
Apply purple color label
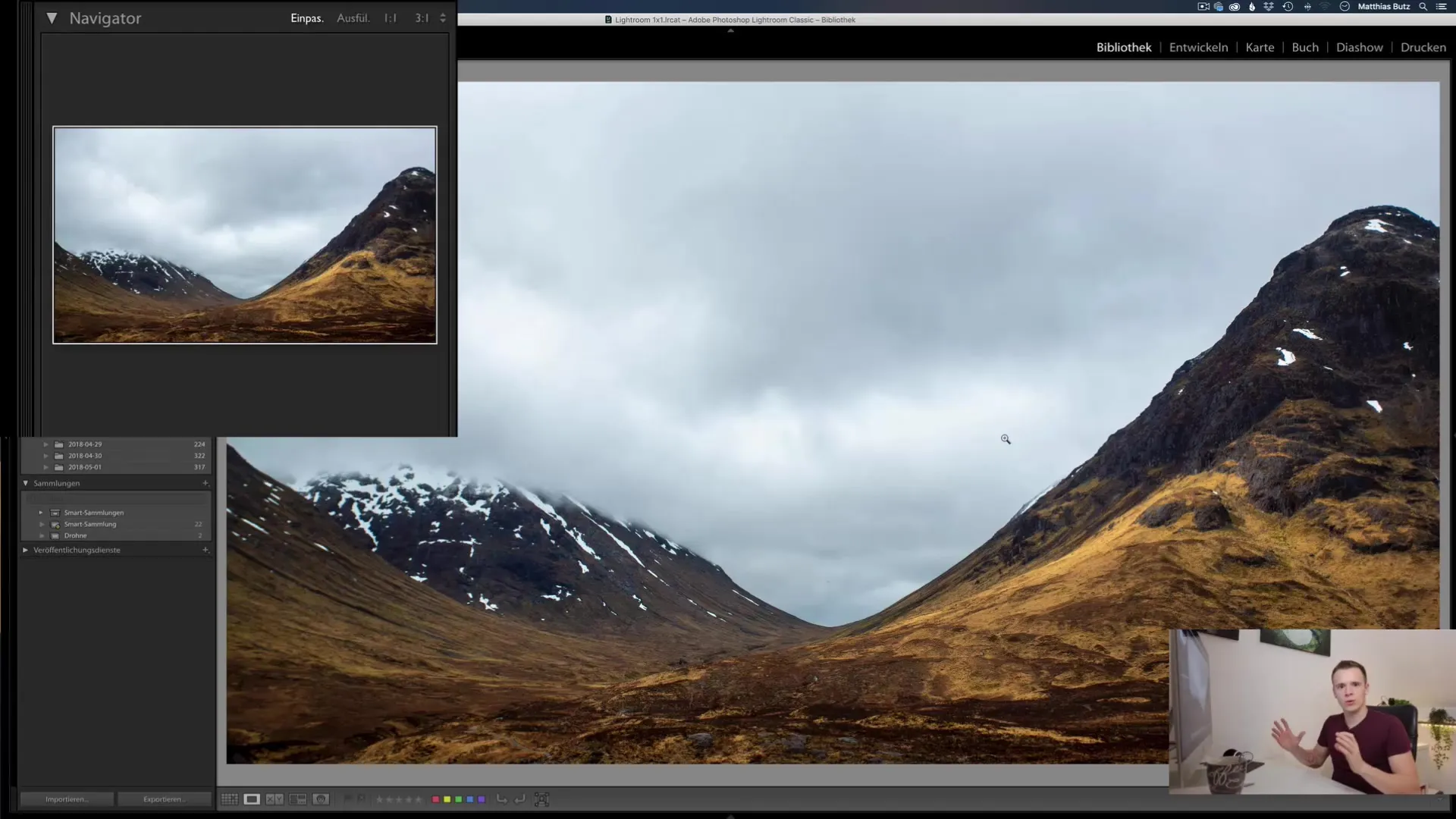[482, 799]
